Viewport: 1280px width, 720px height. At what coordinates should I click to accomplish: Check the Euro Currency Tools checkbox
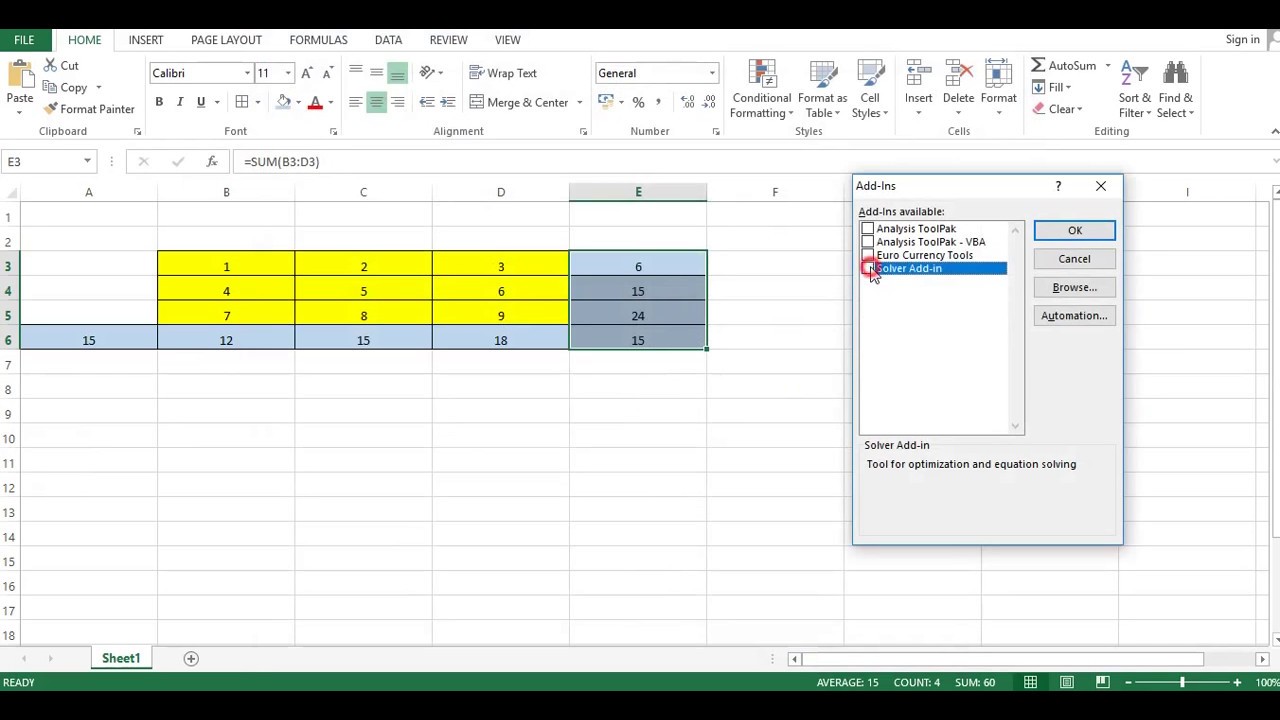868,255
